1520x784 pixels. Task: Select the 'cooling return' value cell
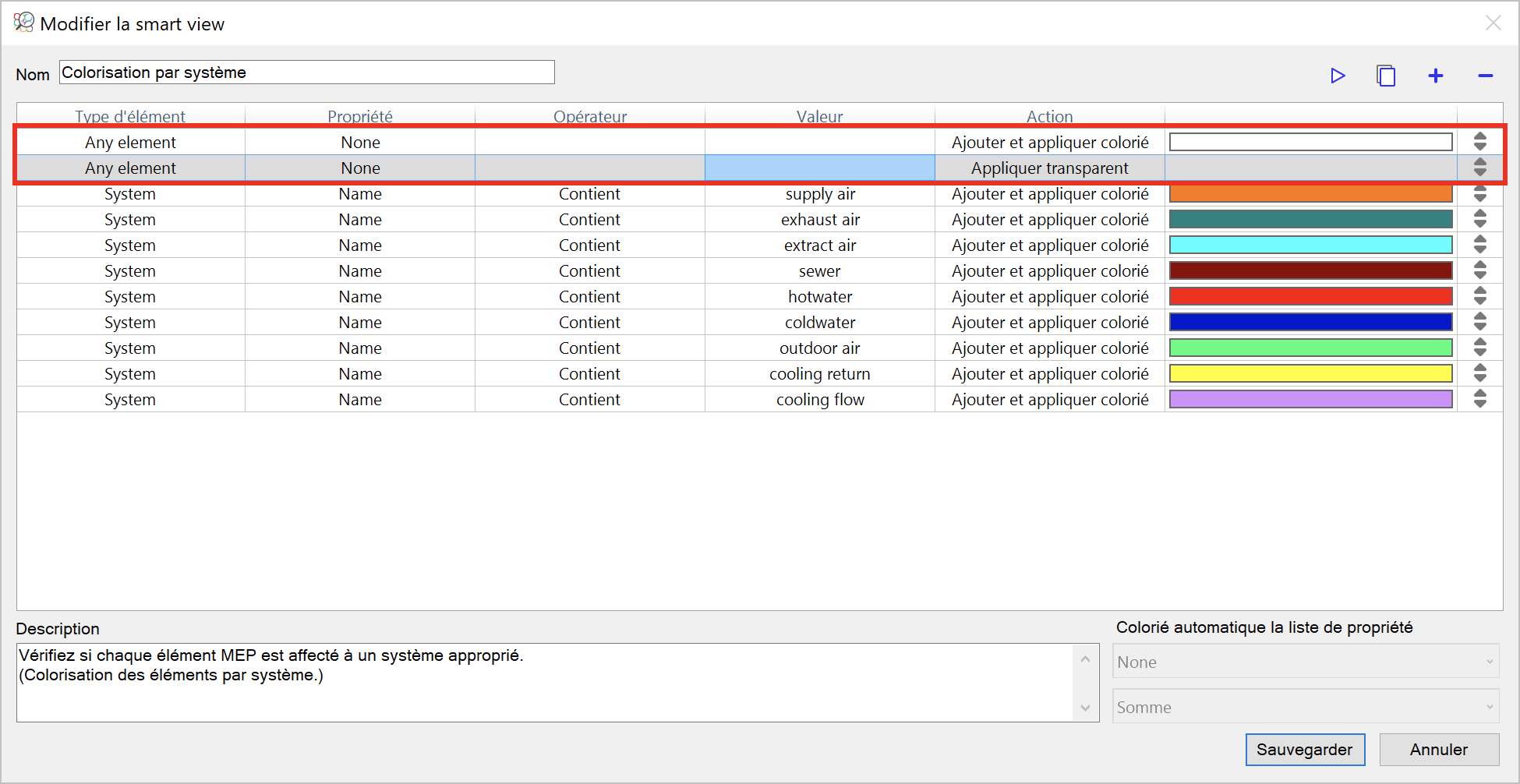820,373
